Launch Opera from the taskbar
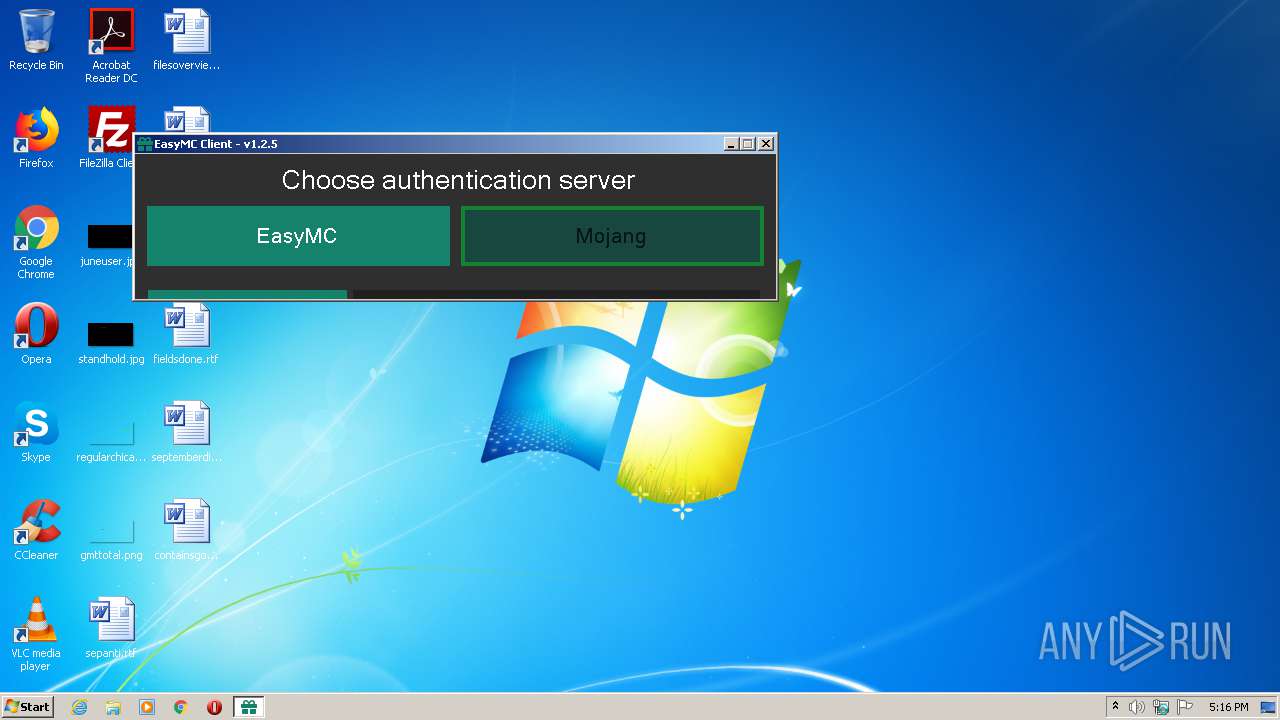The height and width of the screenshot is (720, 1280). click(214, 707)
